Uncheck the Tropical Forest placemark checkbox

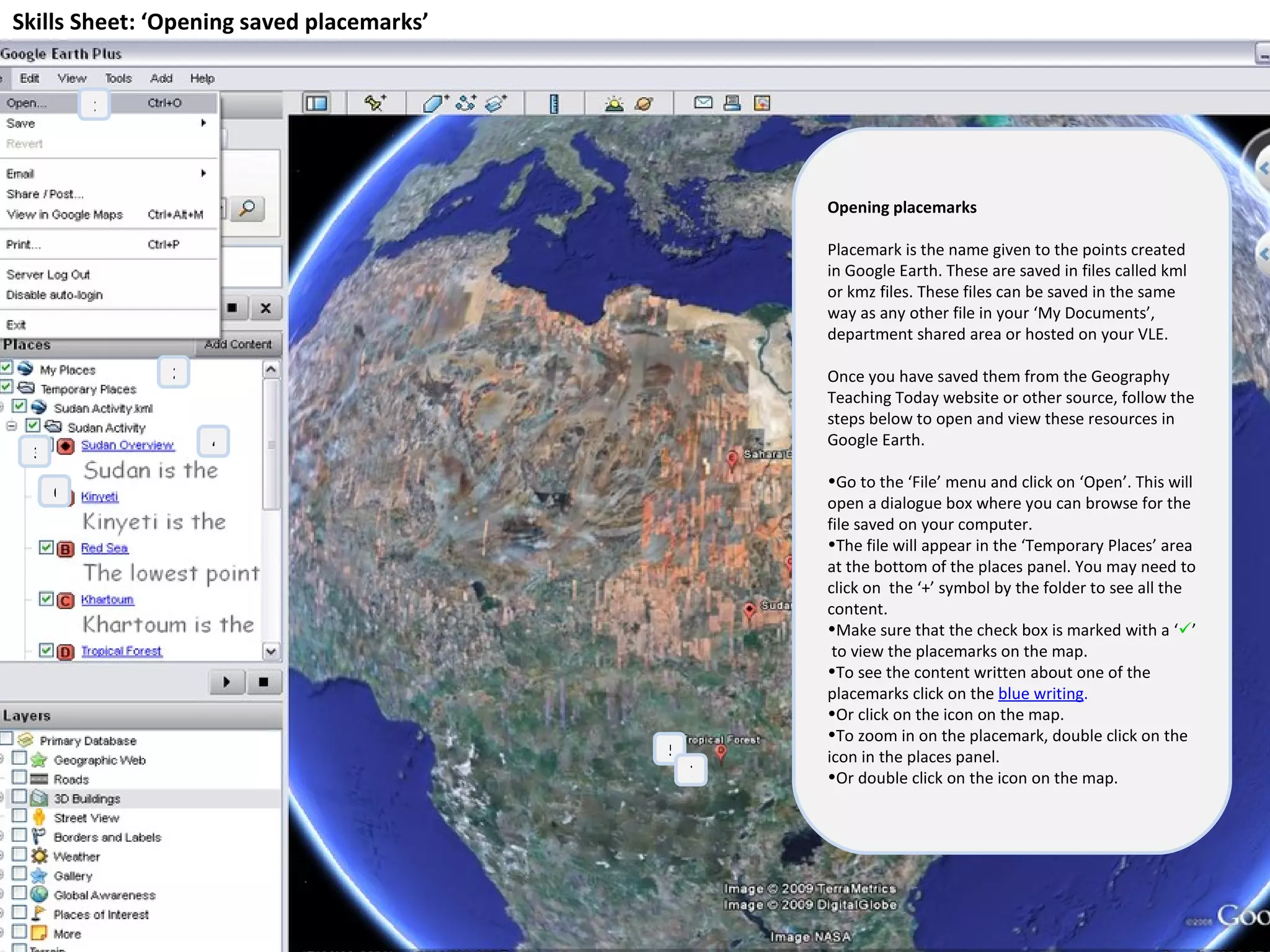pos(46,650)
